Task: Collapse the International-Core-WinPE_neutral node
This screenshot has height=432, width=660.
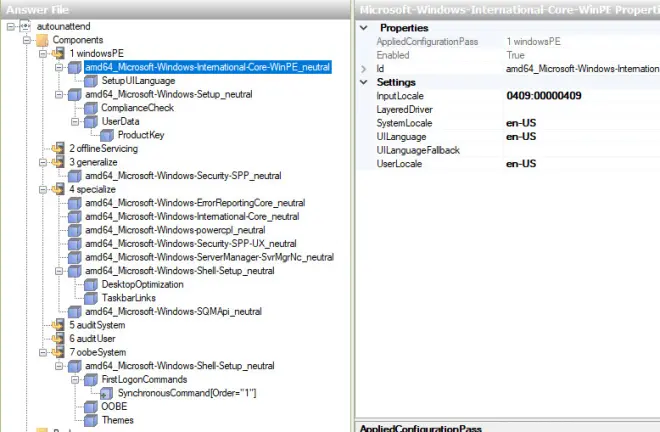Action: click(59, 67)
